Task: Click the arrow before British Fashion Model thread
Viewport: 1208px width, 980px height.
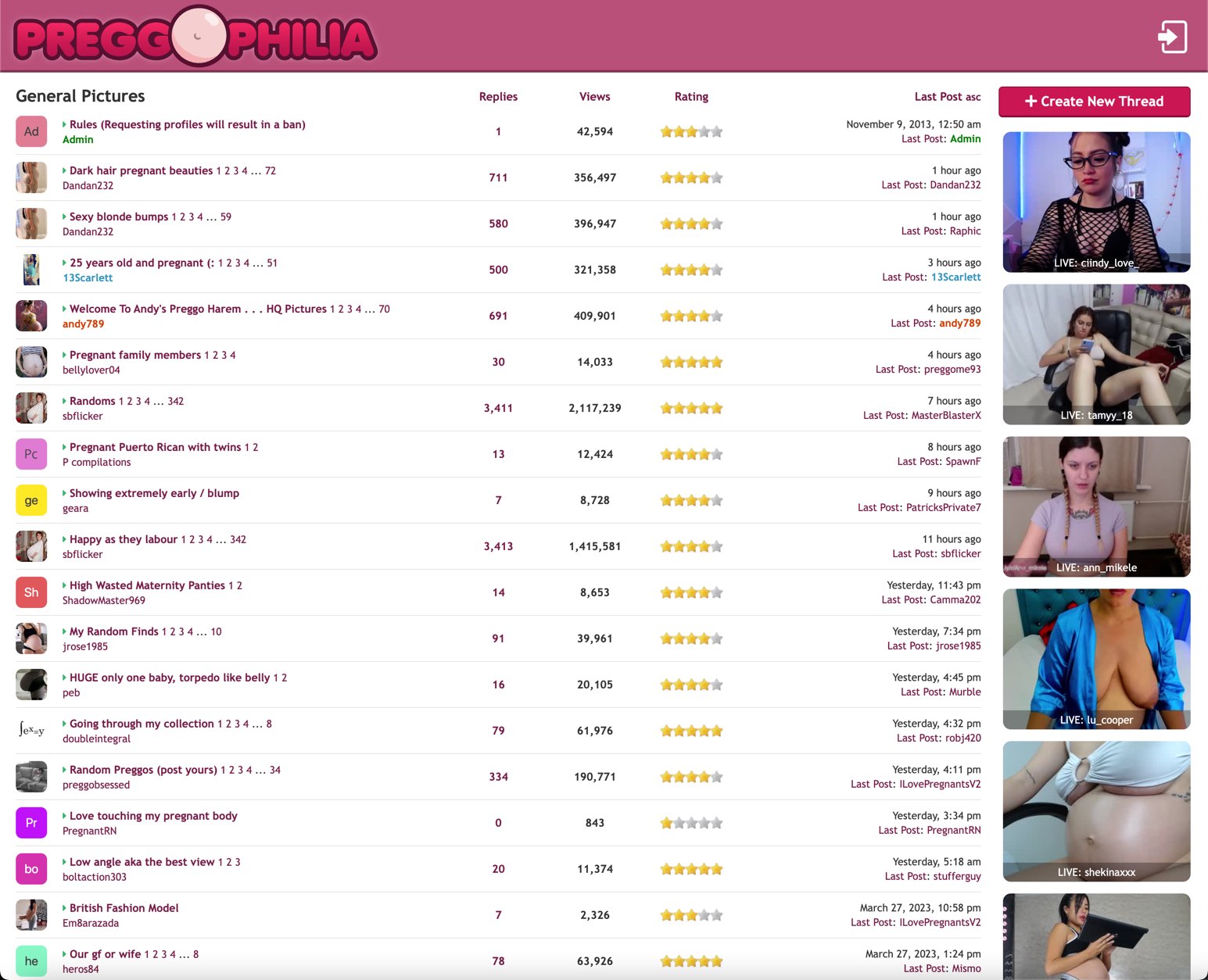Action: point(64,908)
